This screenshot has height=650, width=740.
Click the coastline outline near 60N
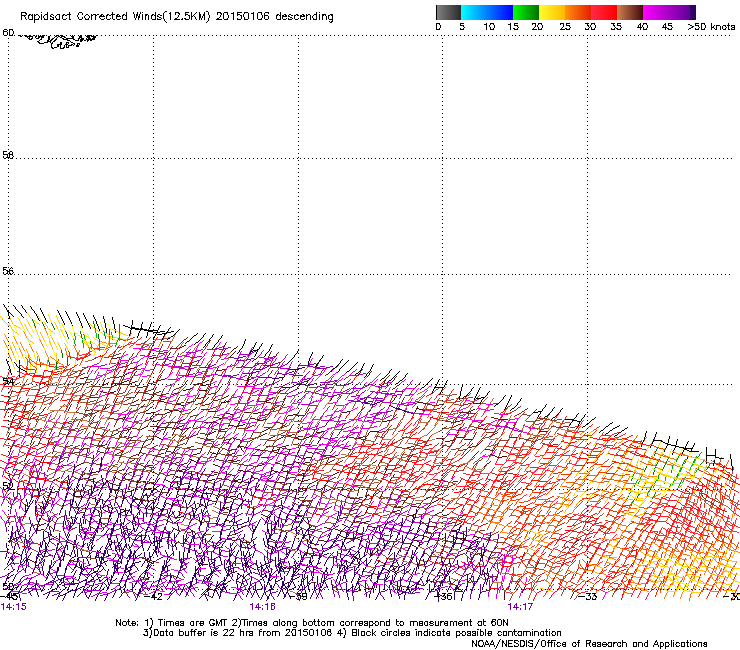click(x=57, y=40)
